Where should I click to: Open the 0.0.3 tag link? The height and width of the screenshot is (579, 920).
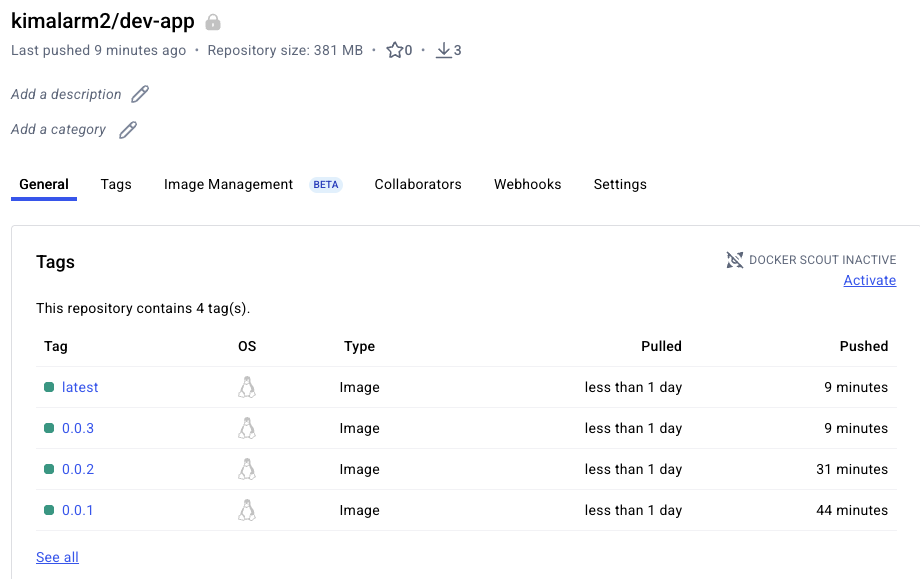click(78, 428)
